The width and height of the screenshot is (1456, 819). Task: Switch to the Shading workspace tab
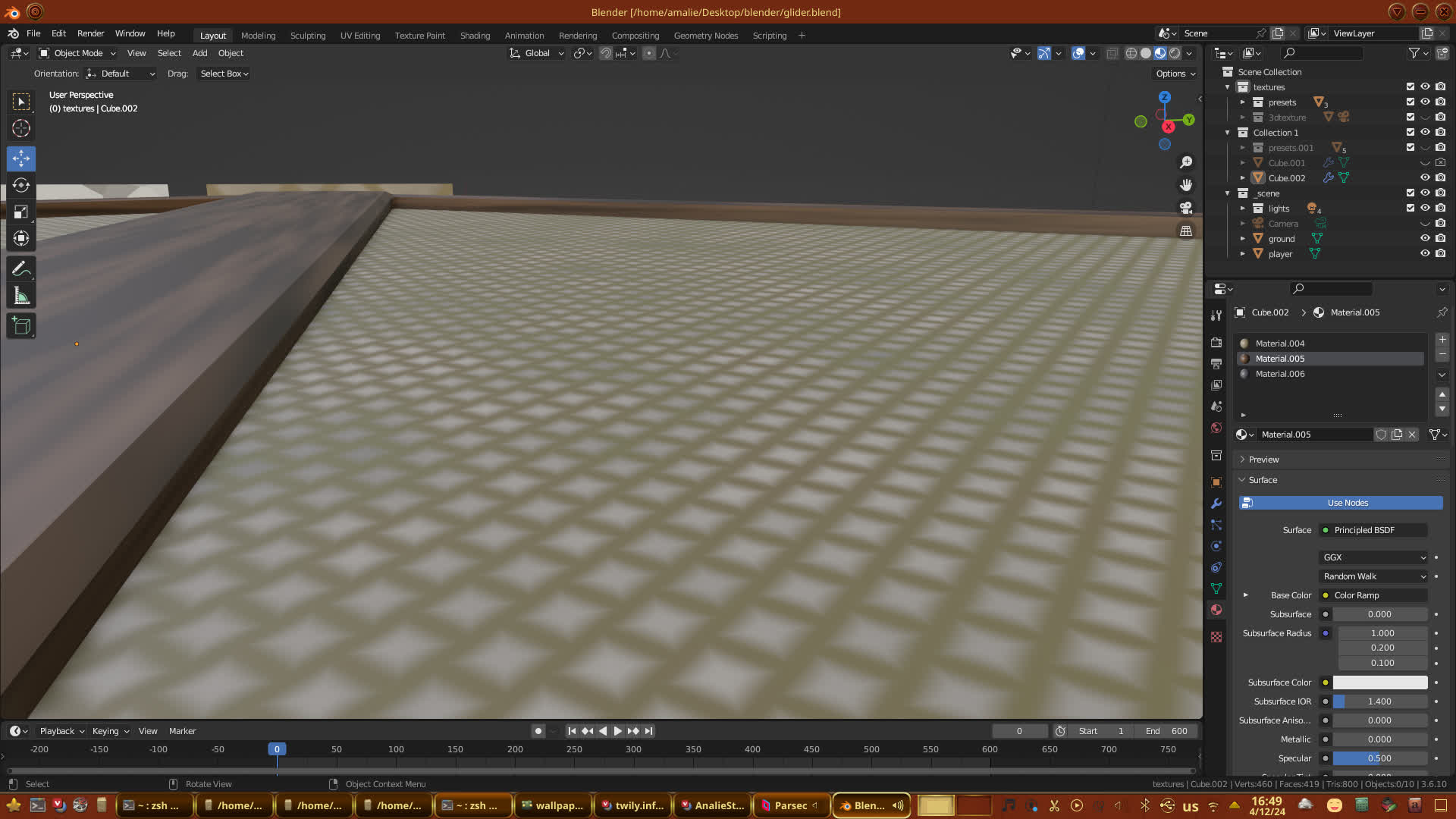[475, 36]
